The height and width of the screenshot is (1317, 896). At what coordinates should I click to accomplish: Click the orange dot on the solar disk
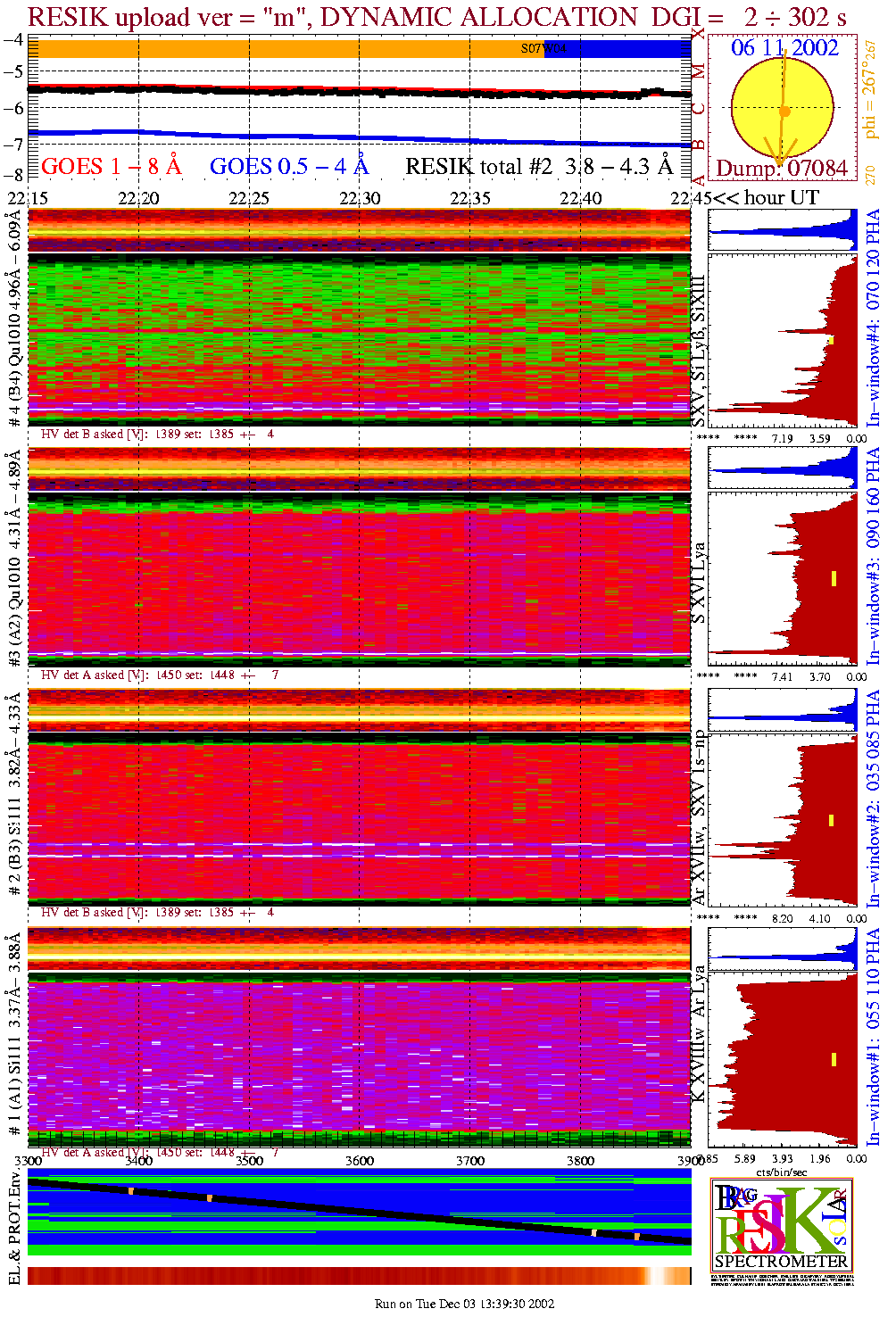pyautogui.click(x=784, y=112)
